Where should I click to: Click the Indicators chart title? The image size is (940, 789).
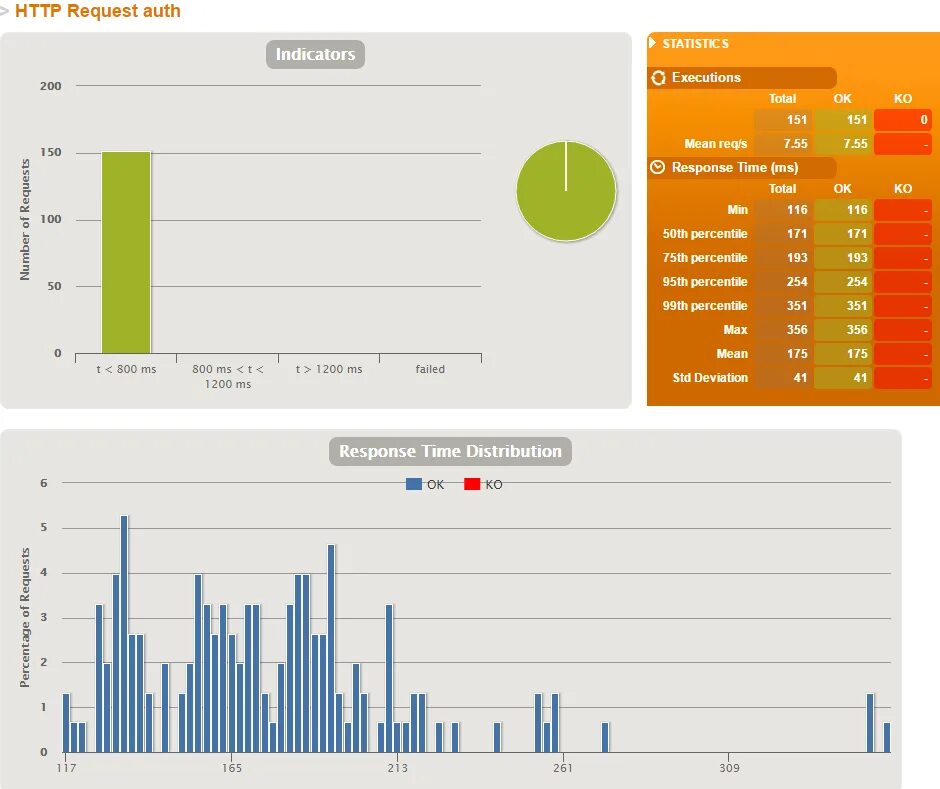315,54
